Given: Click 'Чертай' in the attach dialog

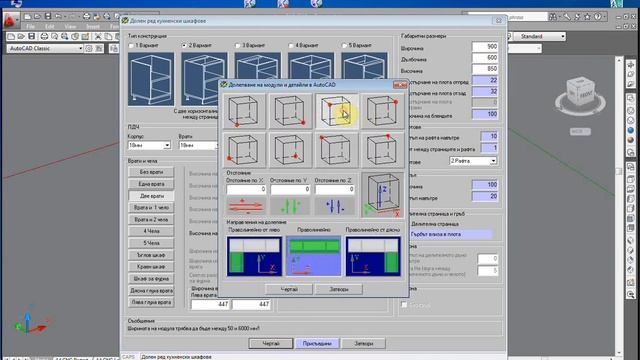Looking at the screenshot, I should coord(289,289).
